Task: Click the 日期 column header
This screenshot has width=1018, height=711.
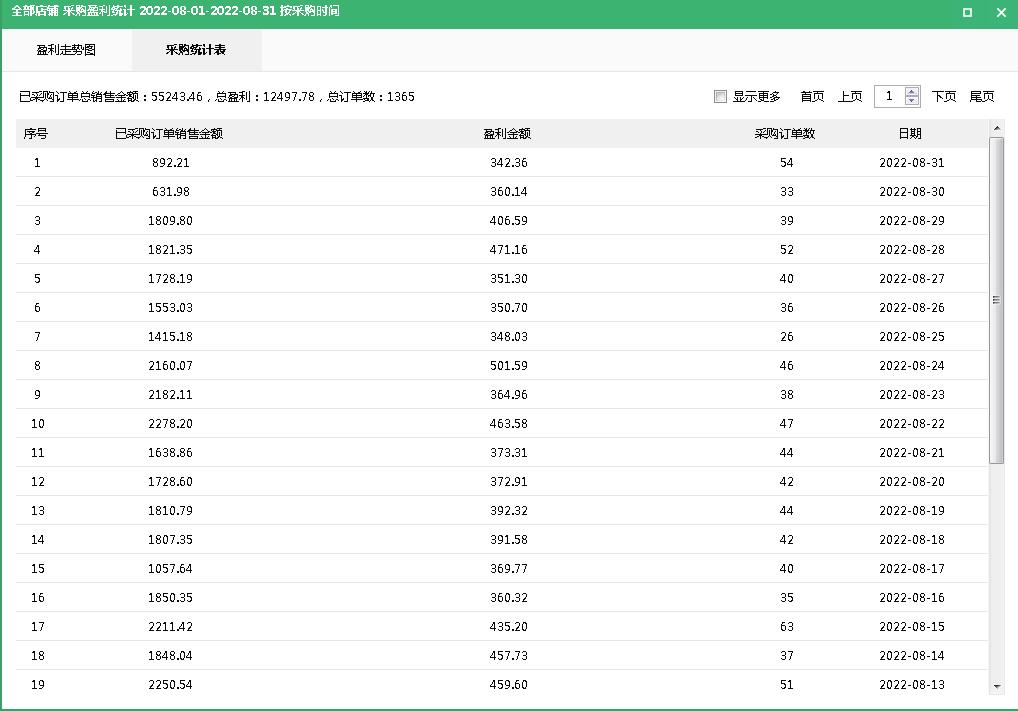Action: click(x=908, y=132)
